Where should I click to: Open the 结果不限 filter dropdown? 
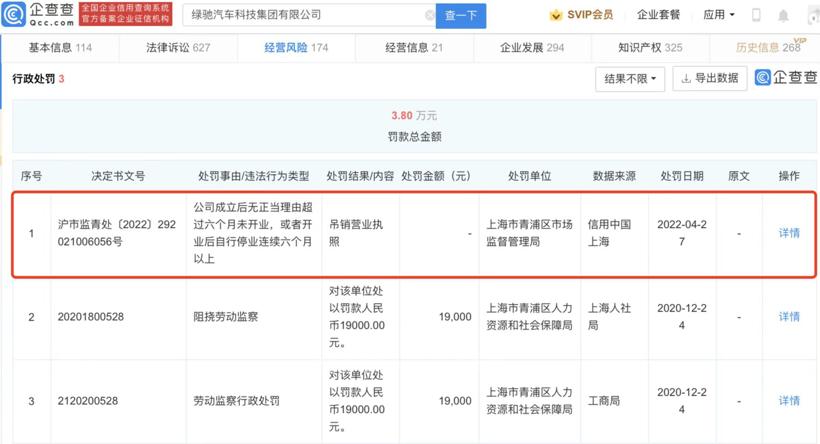tap(628, 78)
